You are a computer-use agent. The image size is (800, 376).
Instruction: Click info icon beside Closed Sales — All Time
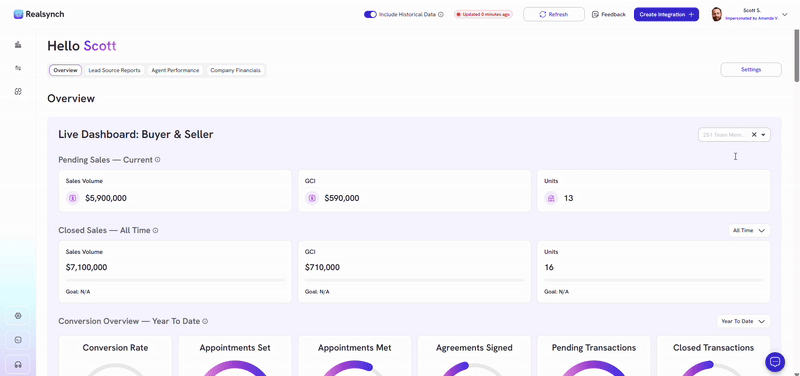[155, 230]
